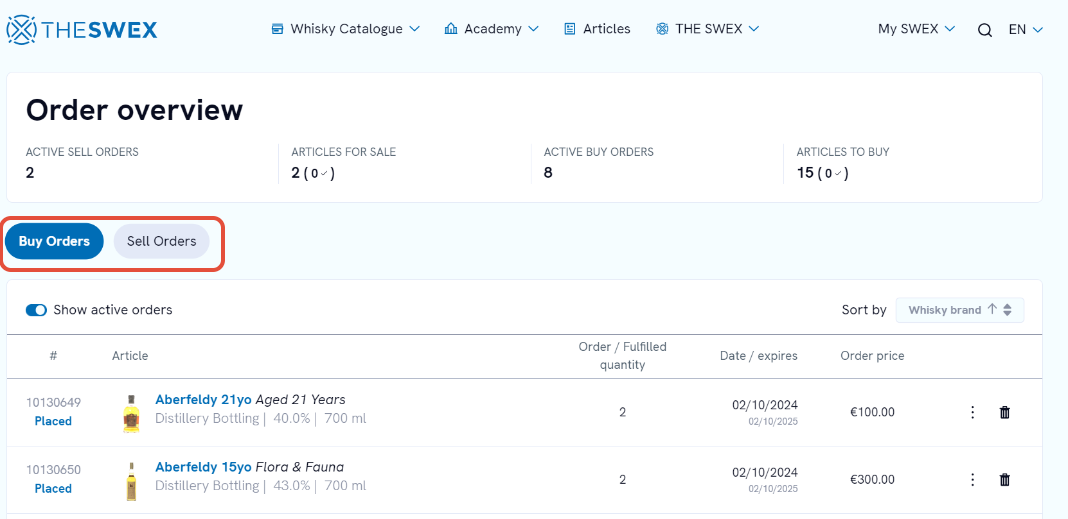Go to Articles menu item
The height and width of the screenshot is (519, 1068).
click(597, 29)
